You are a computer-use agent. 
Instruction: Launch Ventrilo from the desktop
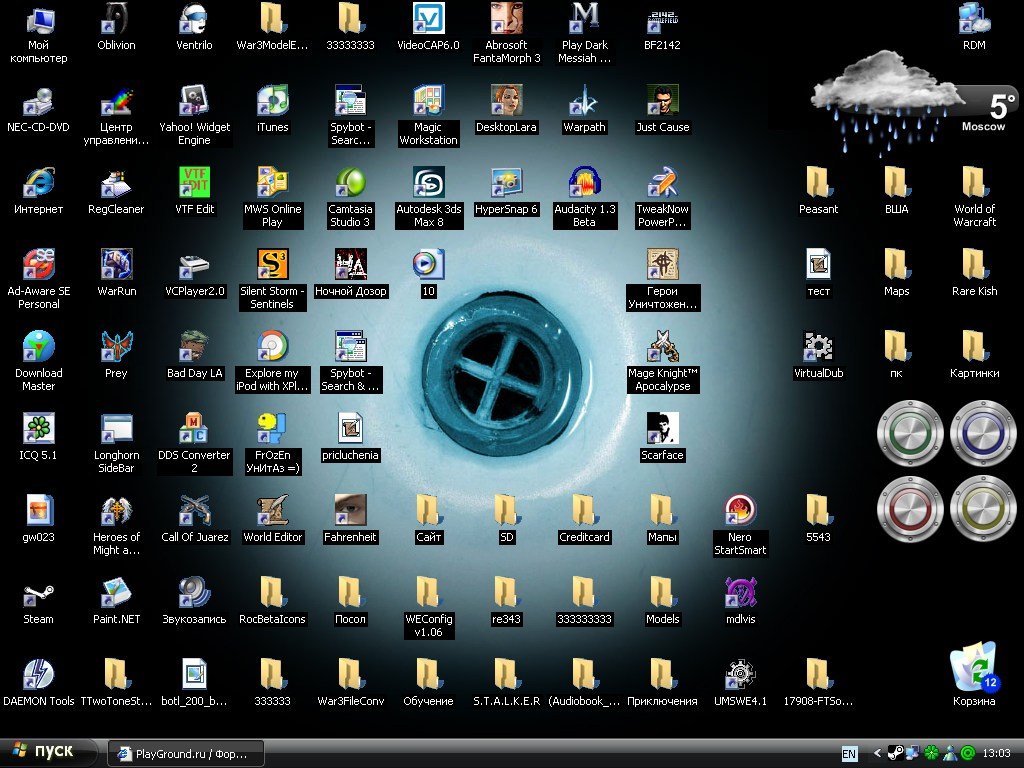pos(194,19)
